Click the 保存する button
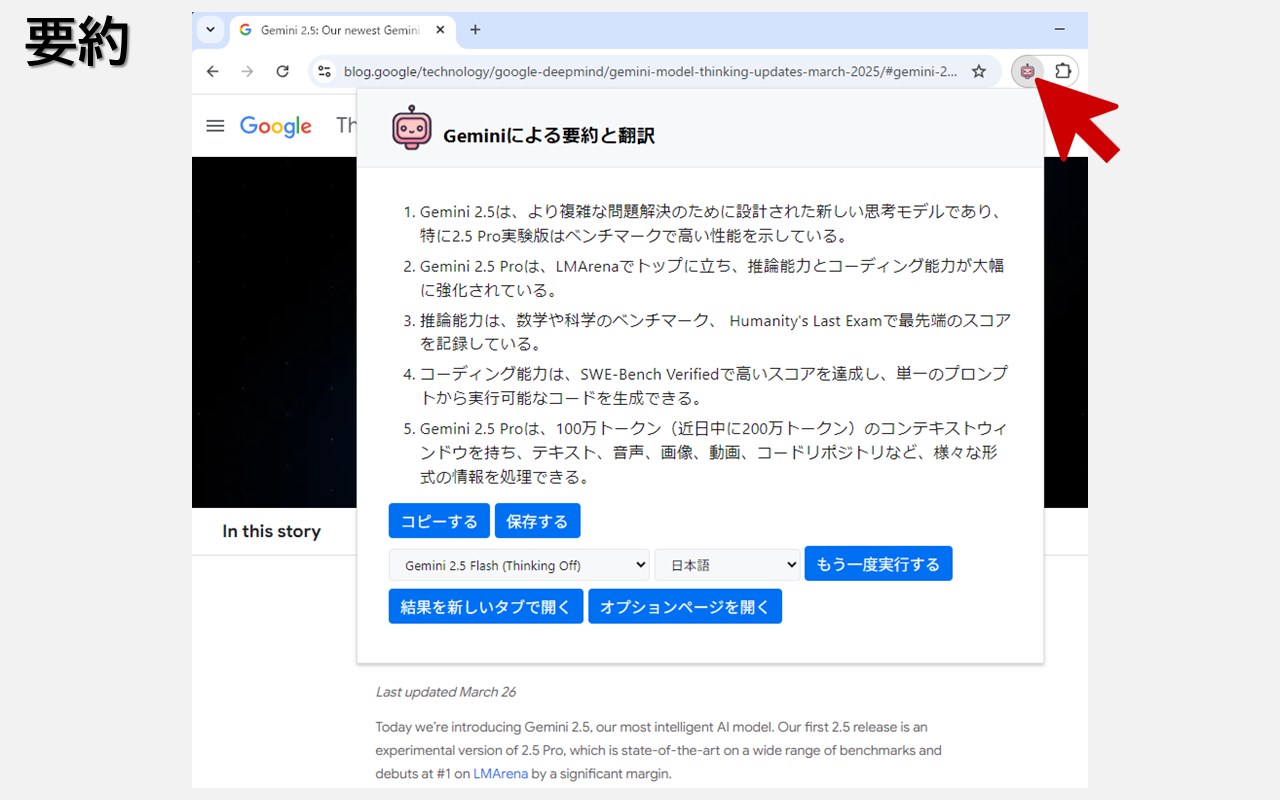 pyautogui.click(x=537, y=521)
